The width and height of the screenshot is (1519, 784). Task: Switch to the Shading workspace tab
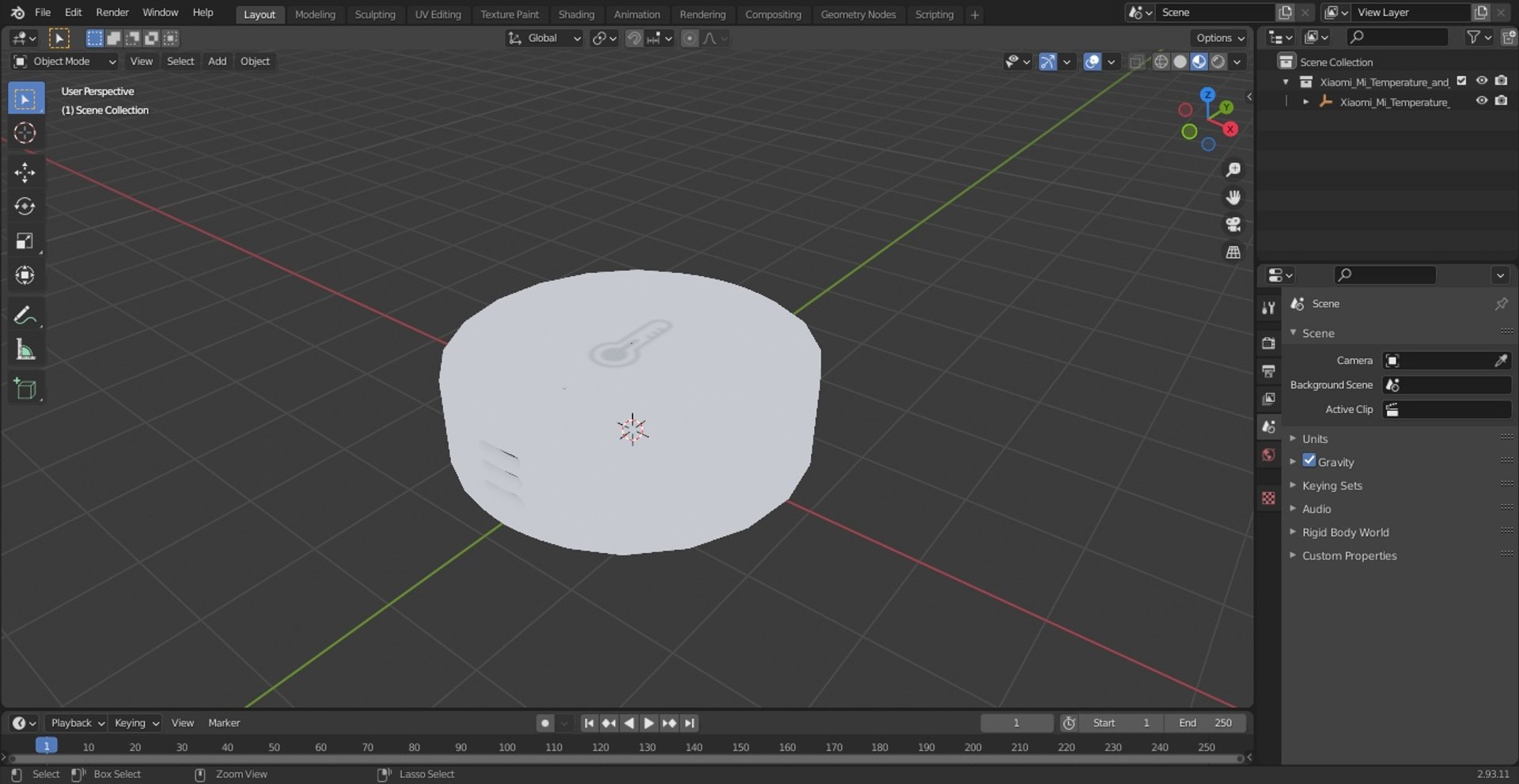(x=576, y=14)
